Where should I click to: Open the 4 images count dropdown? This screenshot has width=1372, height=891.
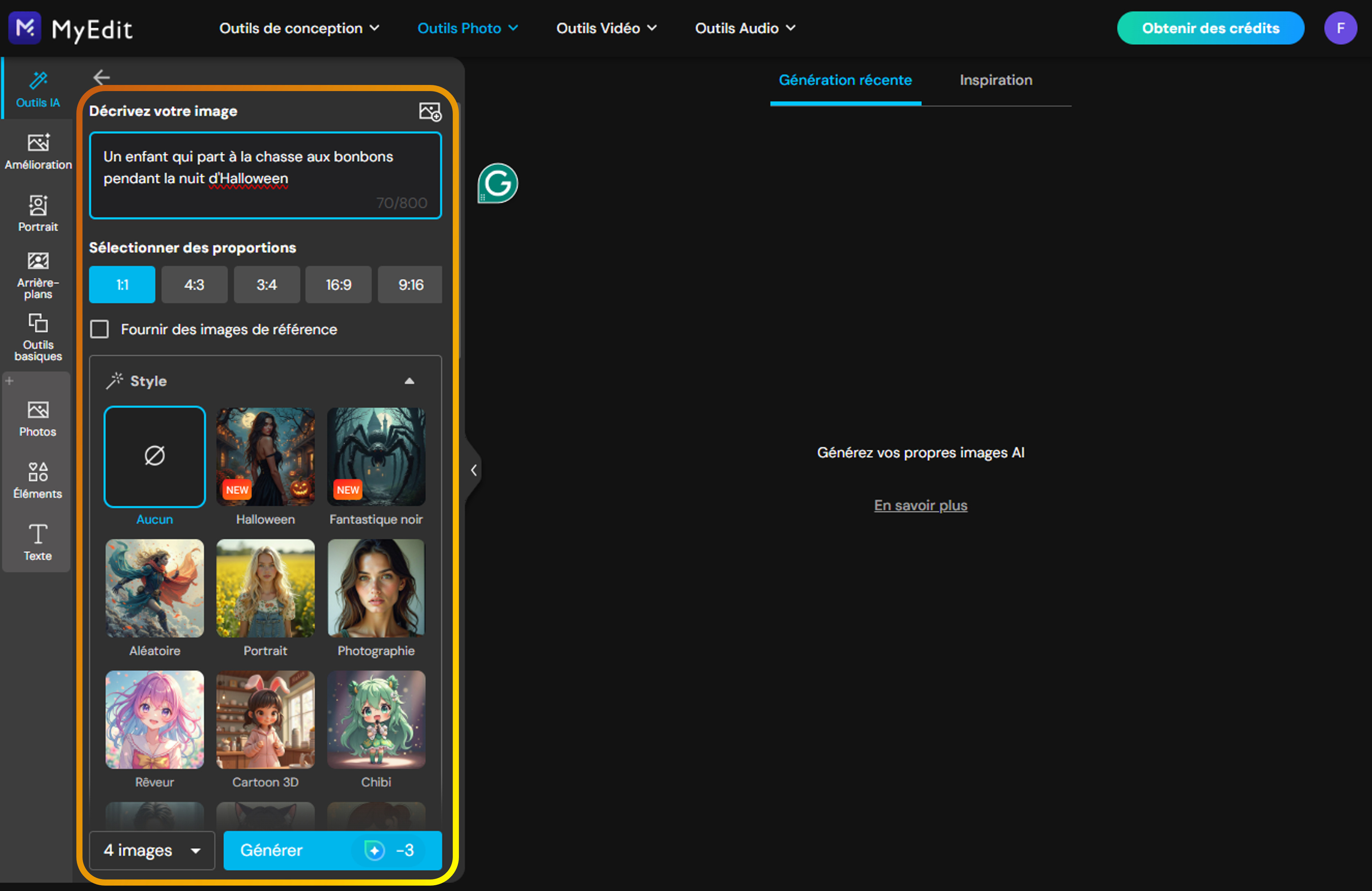(152, 850)
